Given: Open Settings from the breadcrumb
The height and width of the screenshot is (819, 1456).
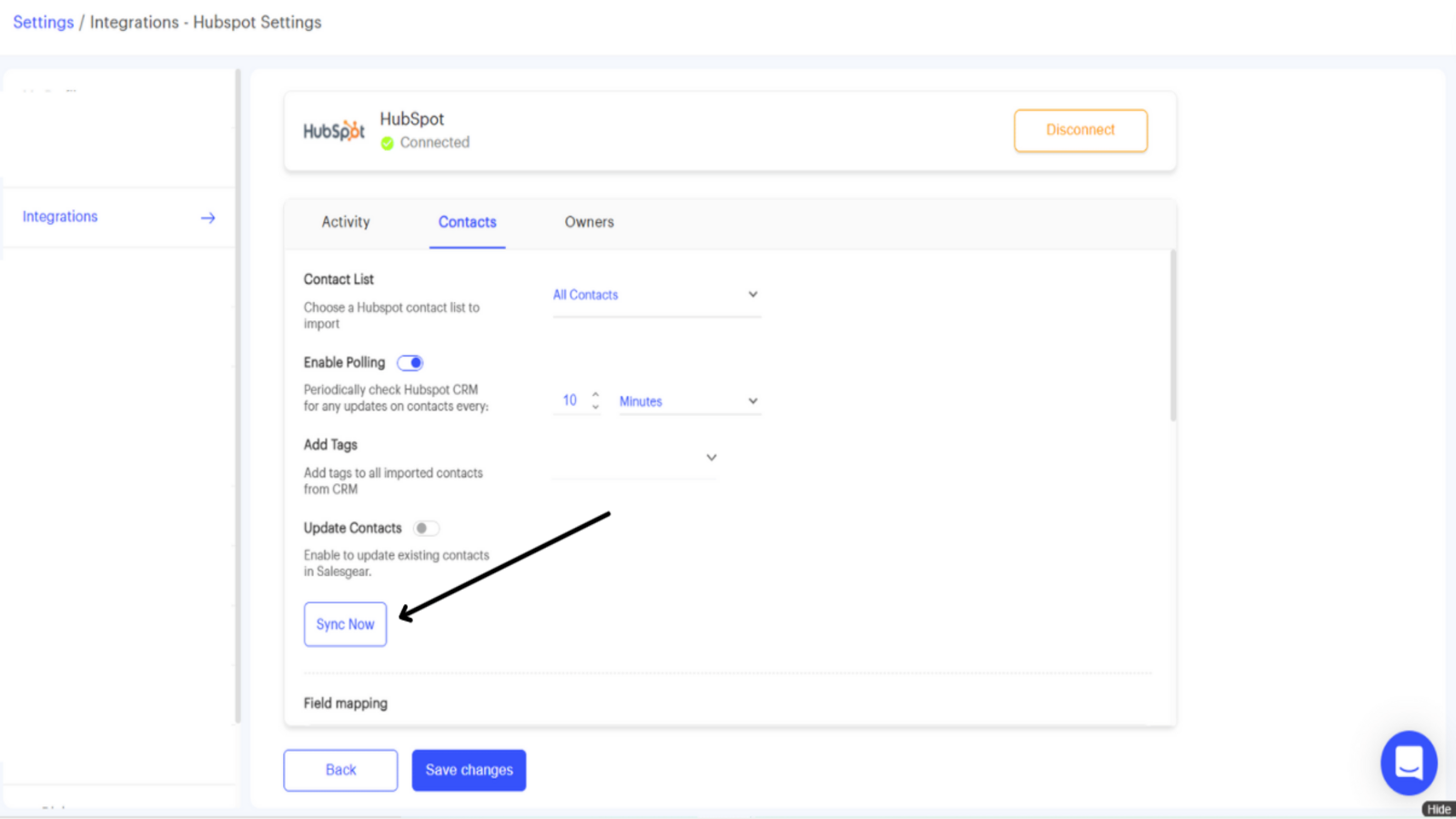Looking at the screenshot, I should [x=43, y=22].
